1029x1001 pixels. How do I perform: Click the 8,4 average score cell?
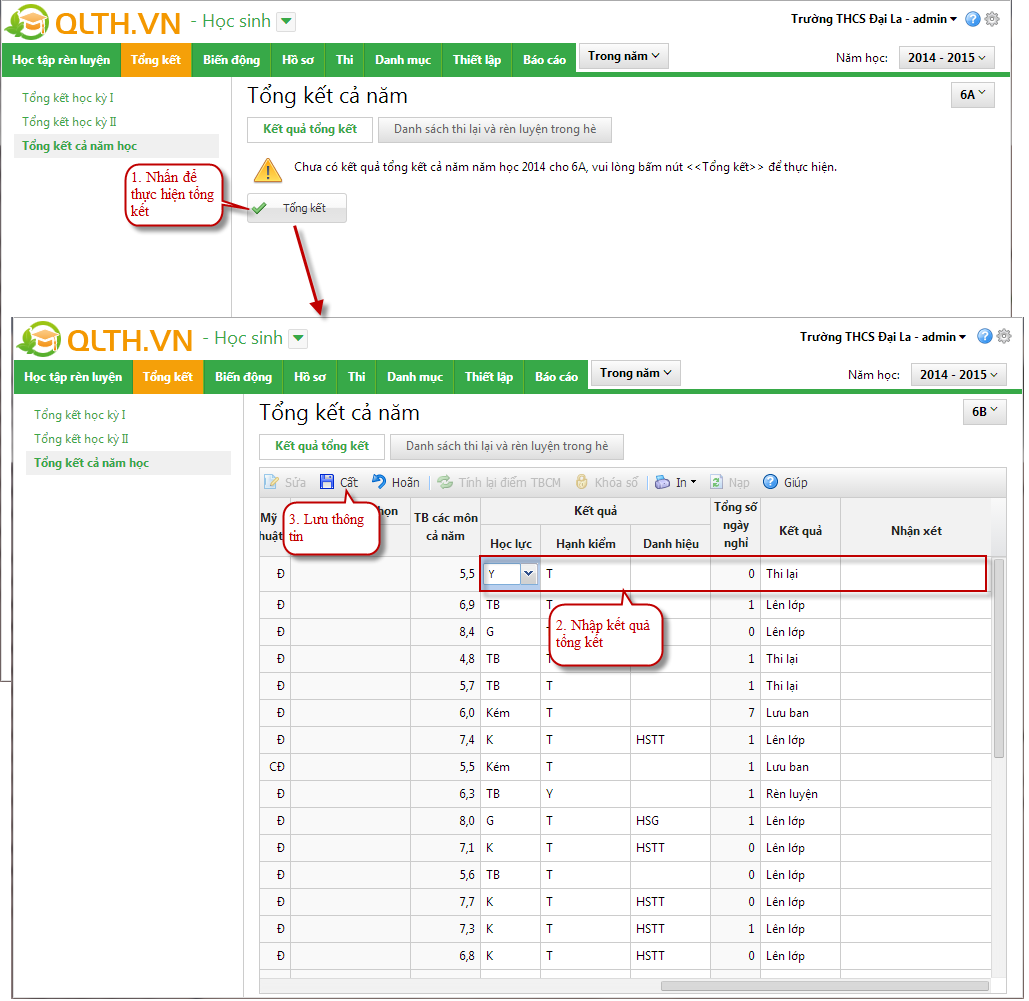pos(446,631)
